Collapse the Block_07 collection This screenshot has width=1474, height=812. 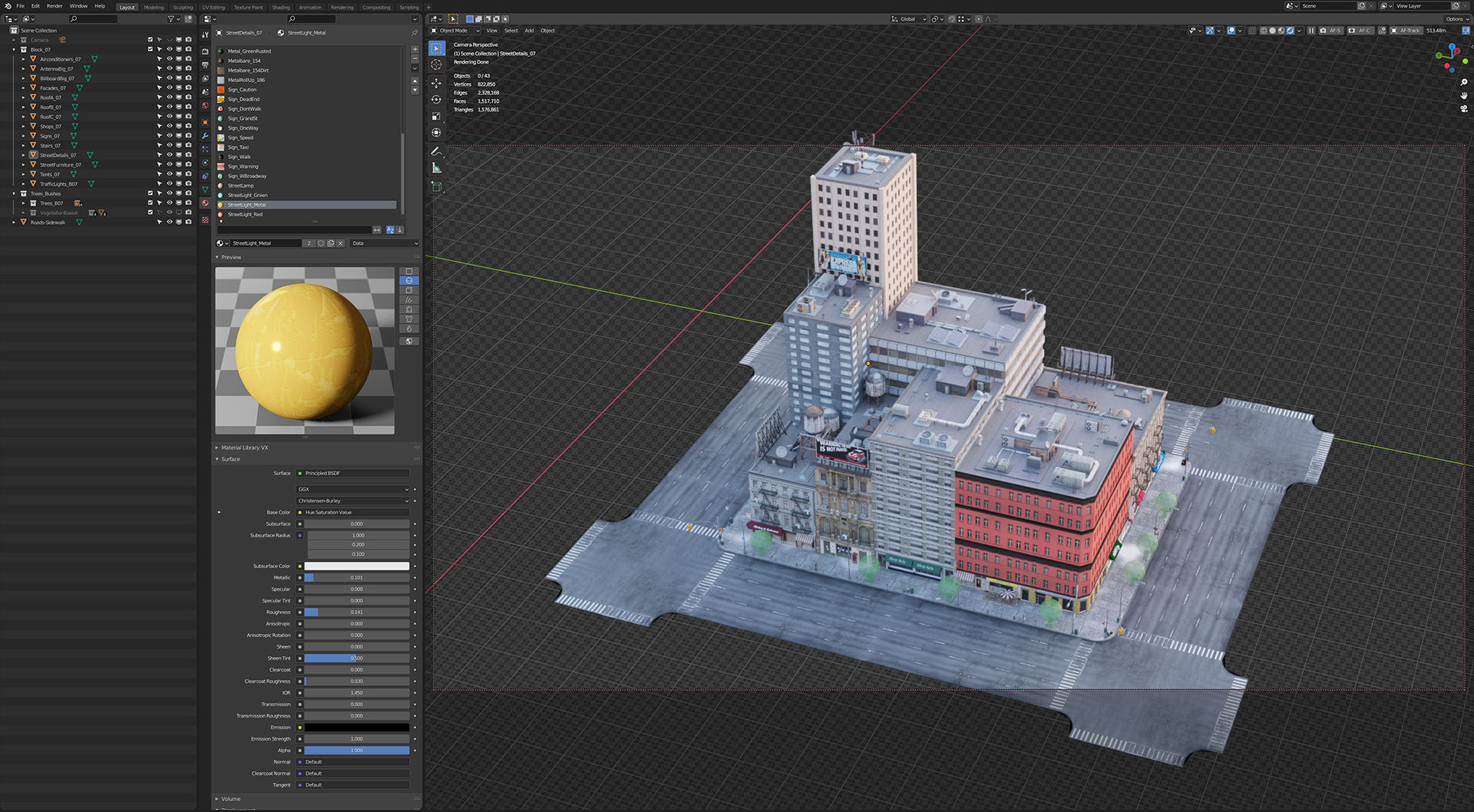pyautogui.click(x=14, y=49)
